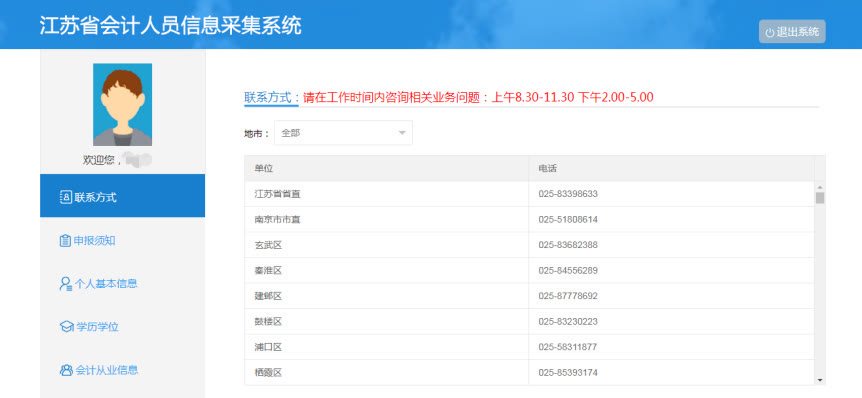Select the 建邺区 row

click(529, 296)
